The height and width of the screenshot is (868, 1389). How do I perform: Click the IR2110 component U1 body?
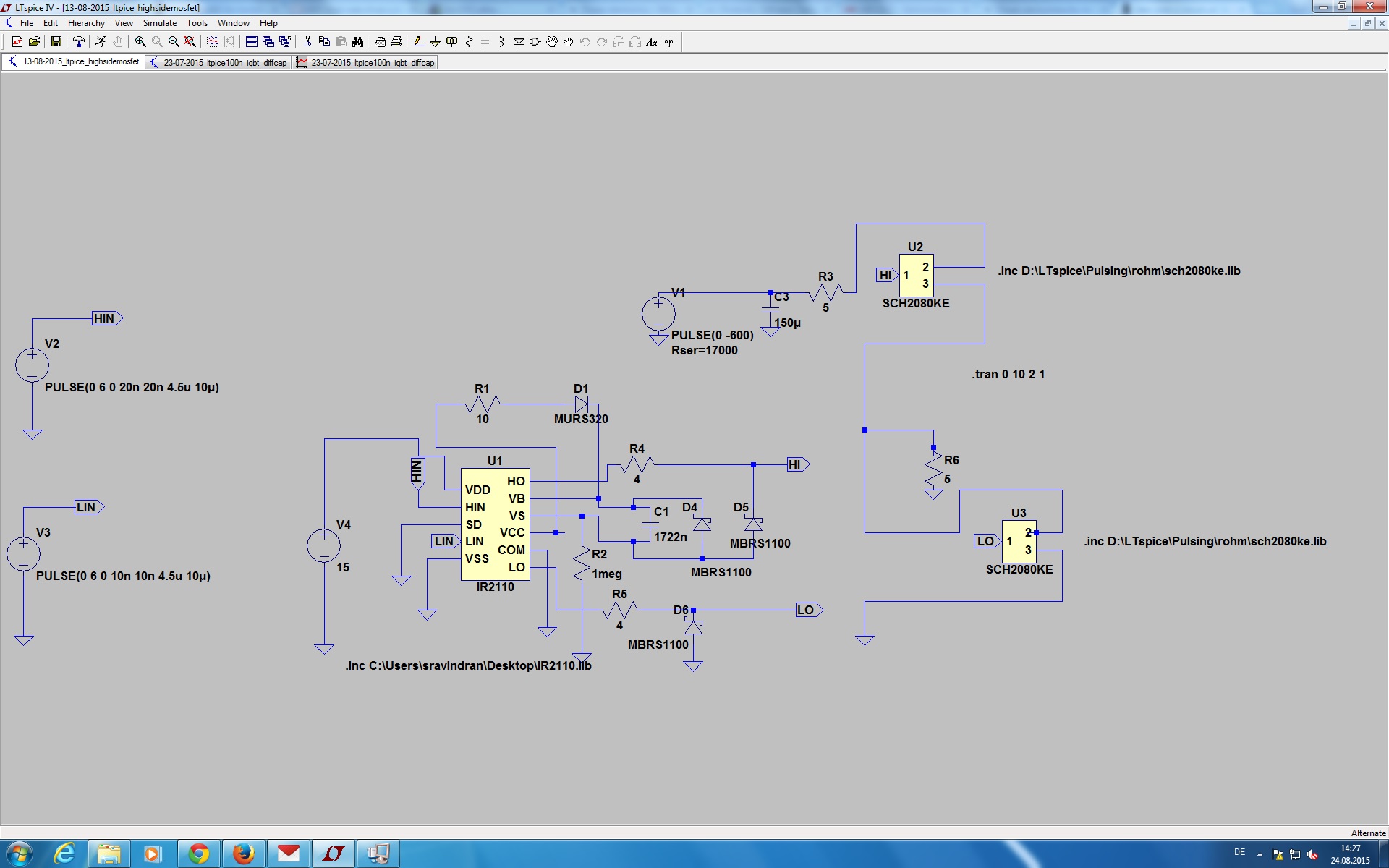tap(495, 524)
